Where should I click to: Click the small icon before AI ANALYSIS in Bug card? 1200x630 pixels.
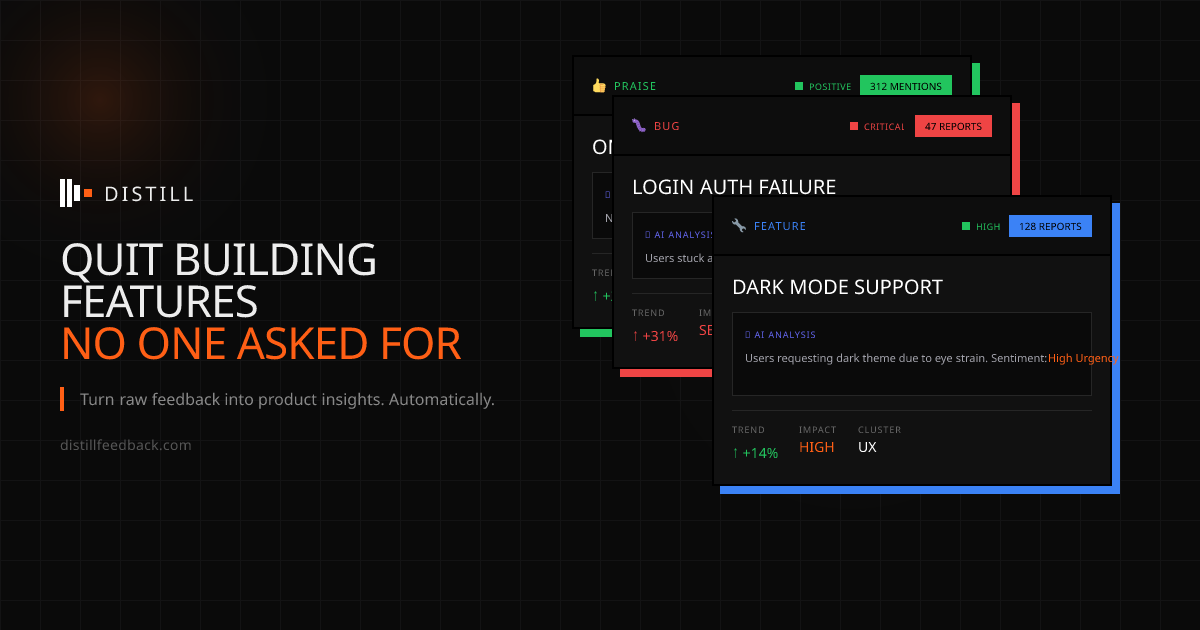648,235
